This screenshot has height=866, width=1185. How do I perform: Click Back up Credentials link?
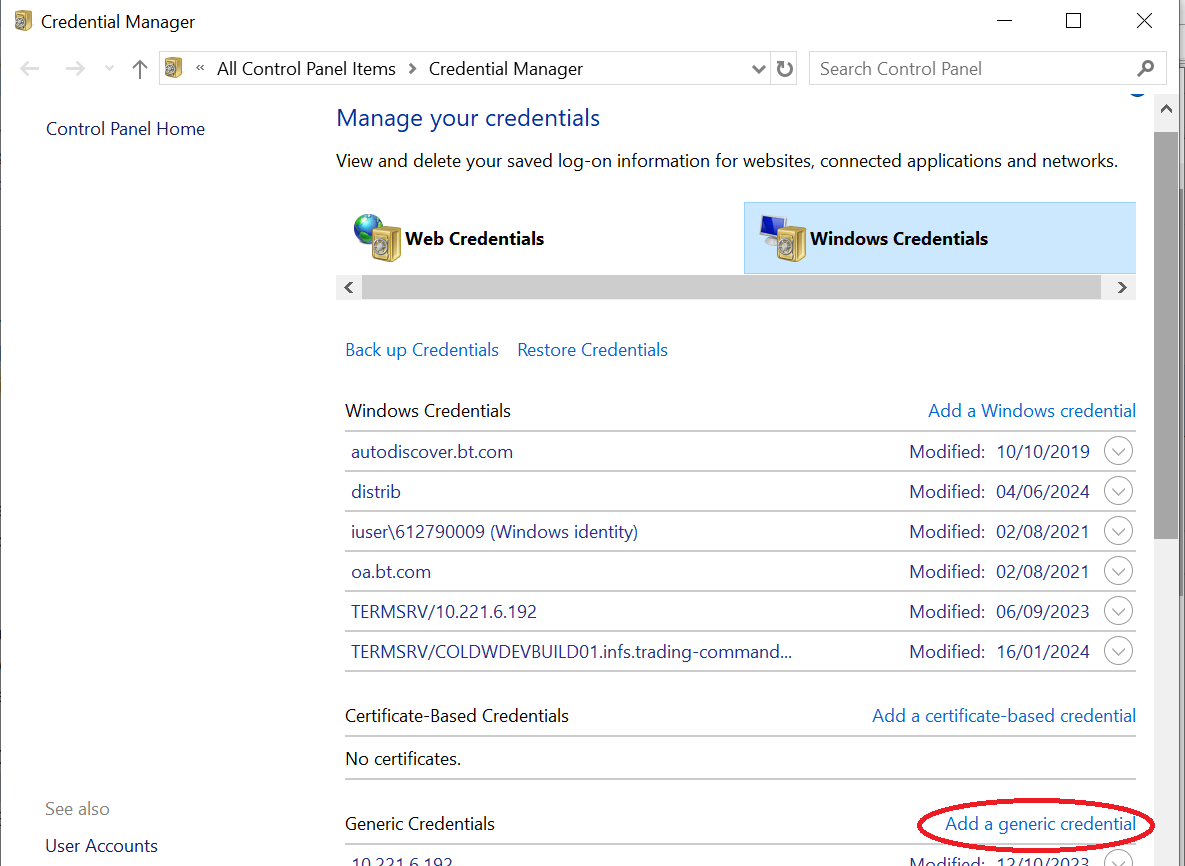coord(422,350)
